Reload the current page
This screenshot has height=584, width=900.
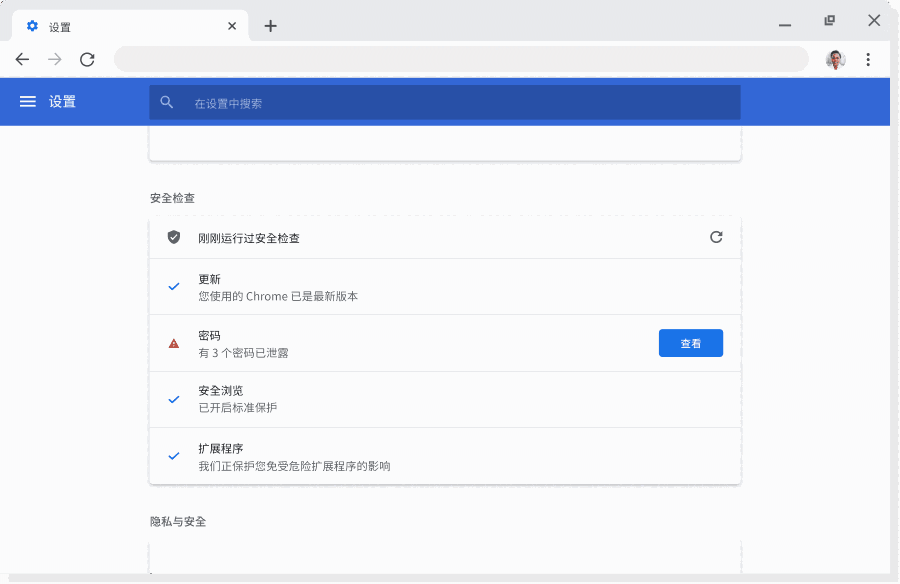click(x=87, y=59)
